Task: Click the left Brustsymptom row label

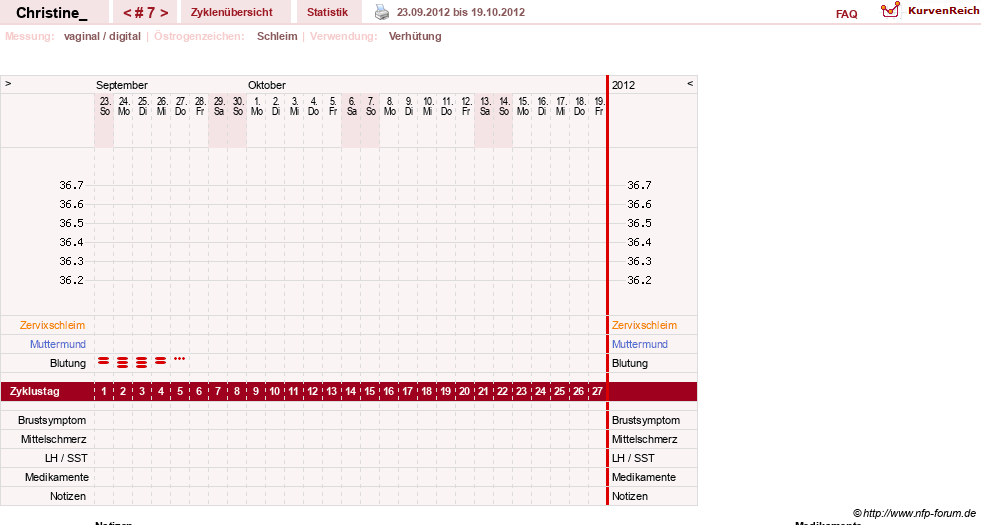Action: (x=52, y=421)
